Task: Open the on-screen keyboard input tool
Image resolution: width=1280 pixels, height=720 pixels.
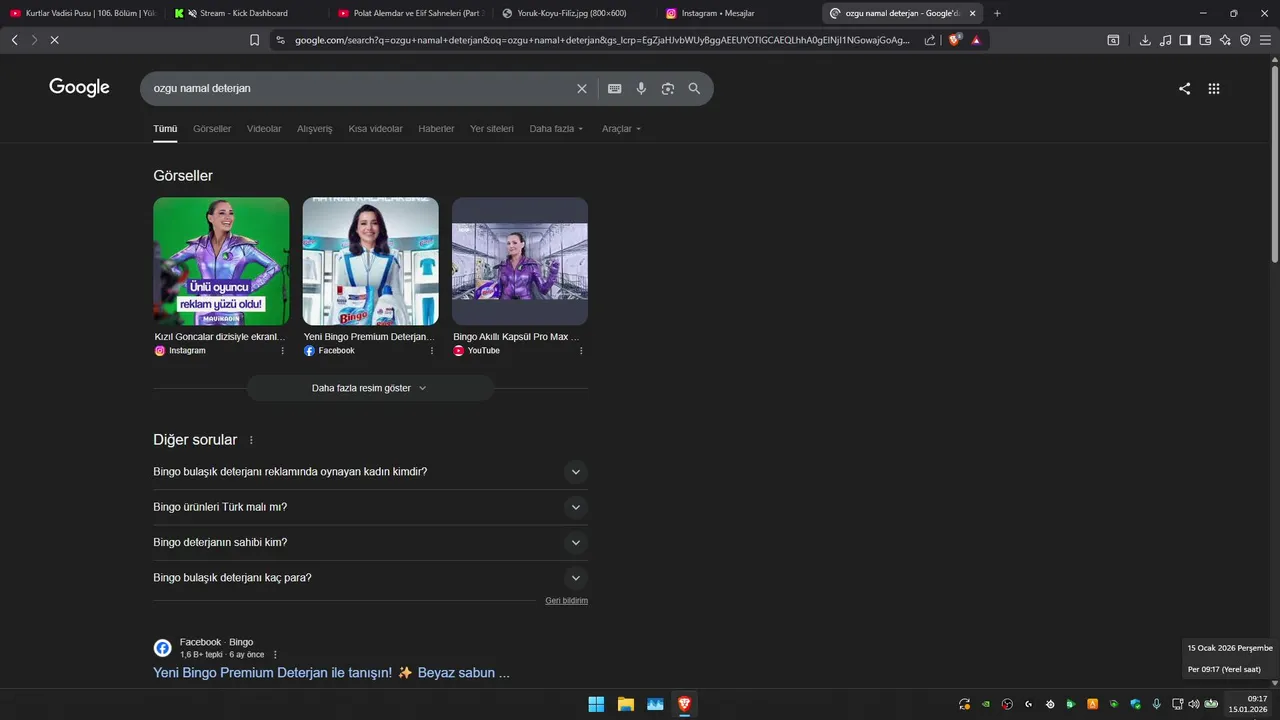Action: click(x=615, y=89)
